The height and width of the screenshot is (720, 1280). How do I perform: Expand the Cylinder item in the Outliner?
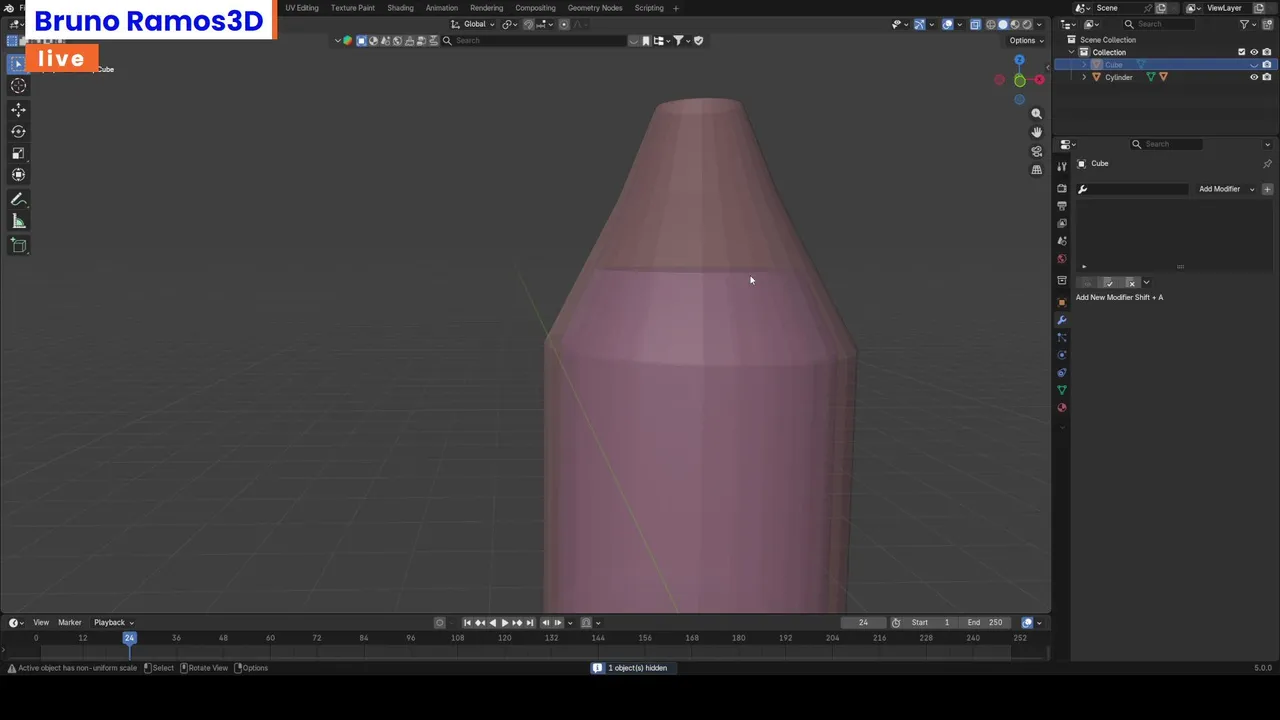pos(1084,77)
